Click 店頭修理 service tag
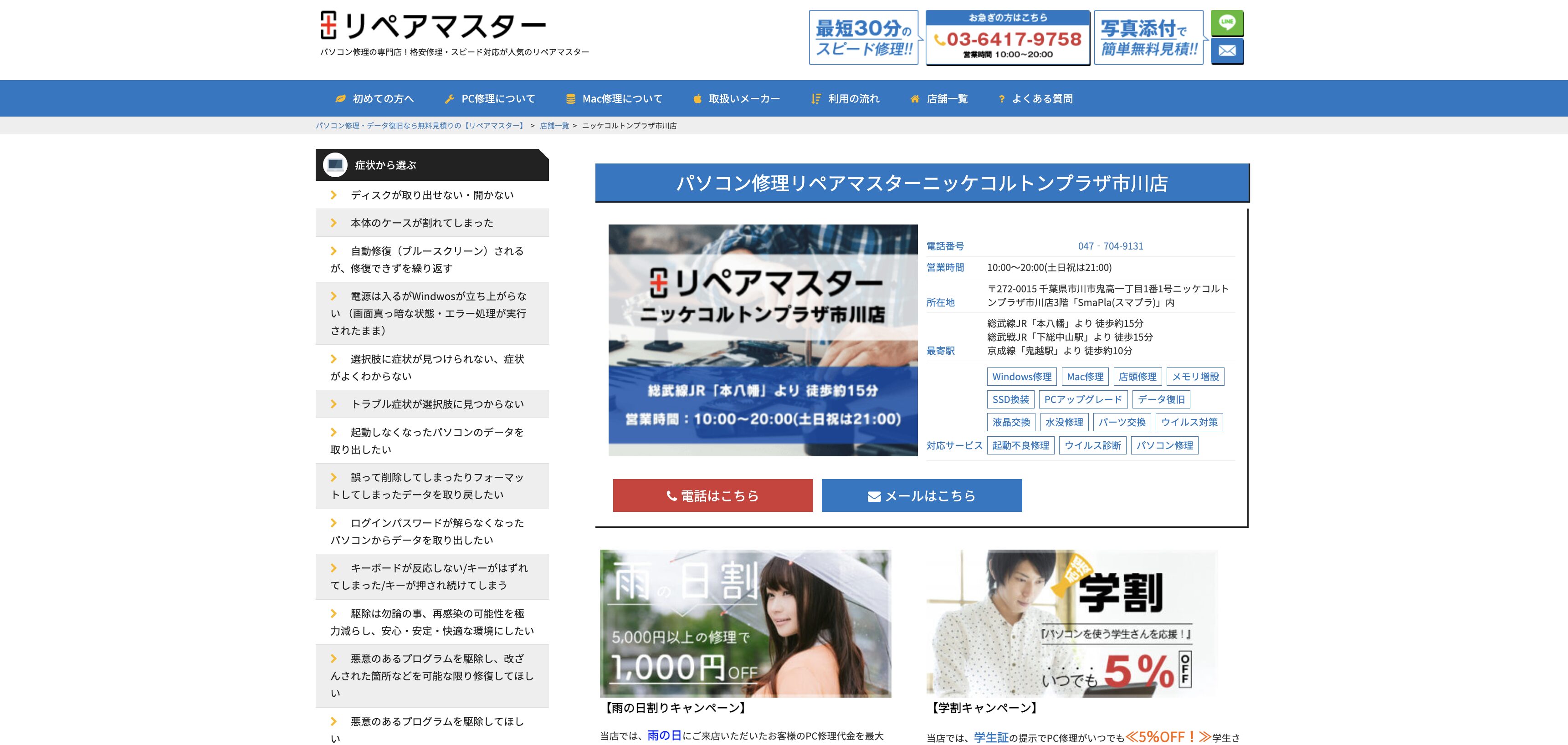The height and width of the screenshot is (745, 1568). (x=1138, y=377)
